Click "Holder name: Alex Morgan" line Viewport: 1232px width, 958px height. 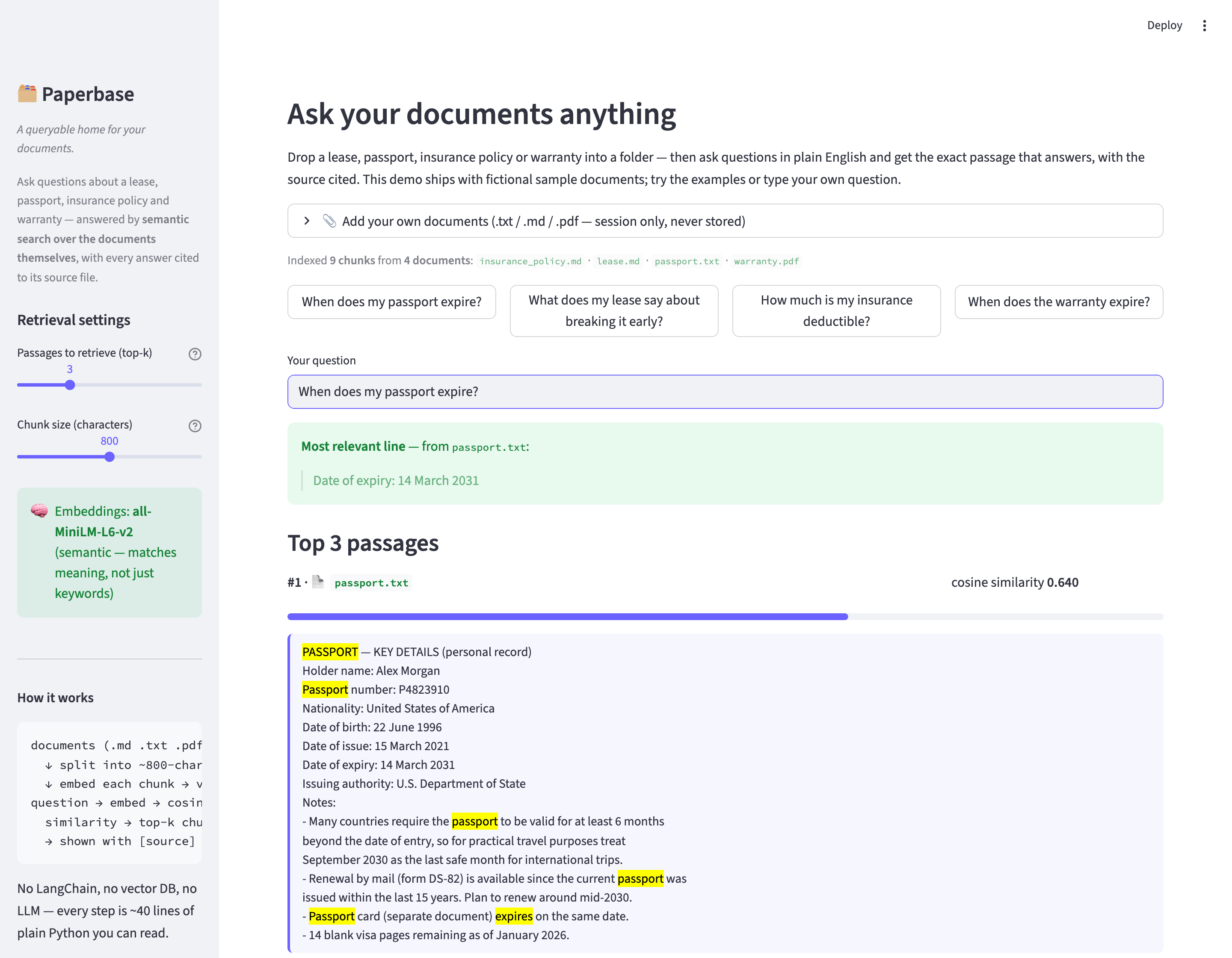tap(370, 671)
